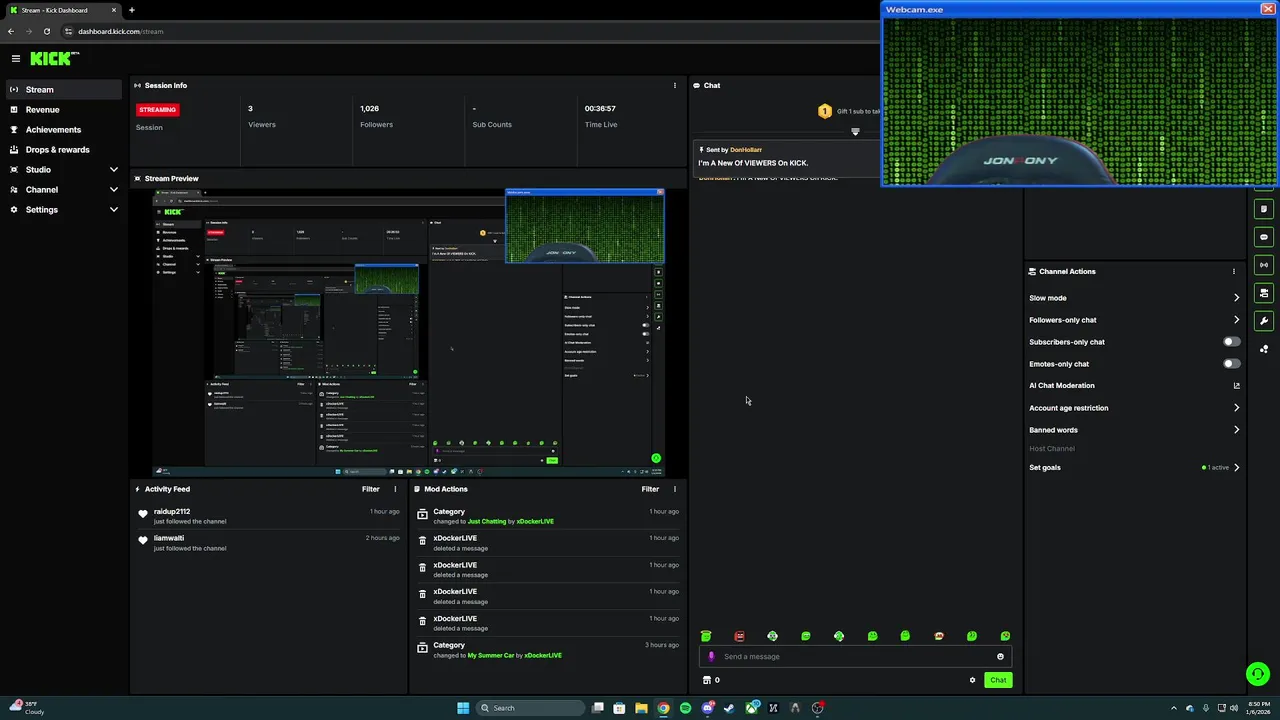Open Banned words settings
Image resolution: width=1280 pixels, height=720 pixels.
1134,430
